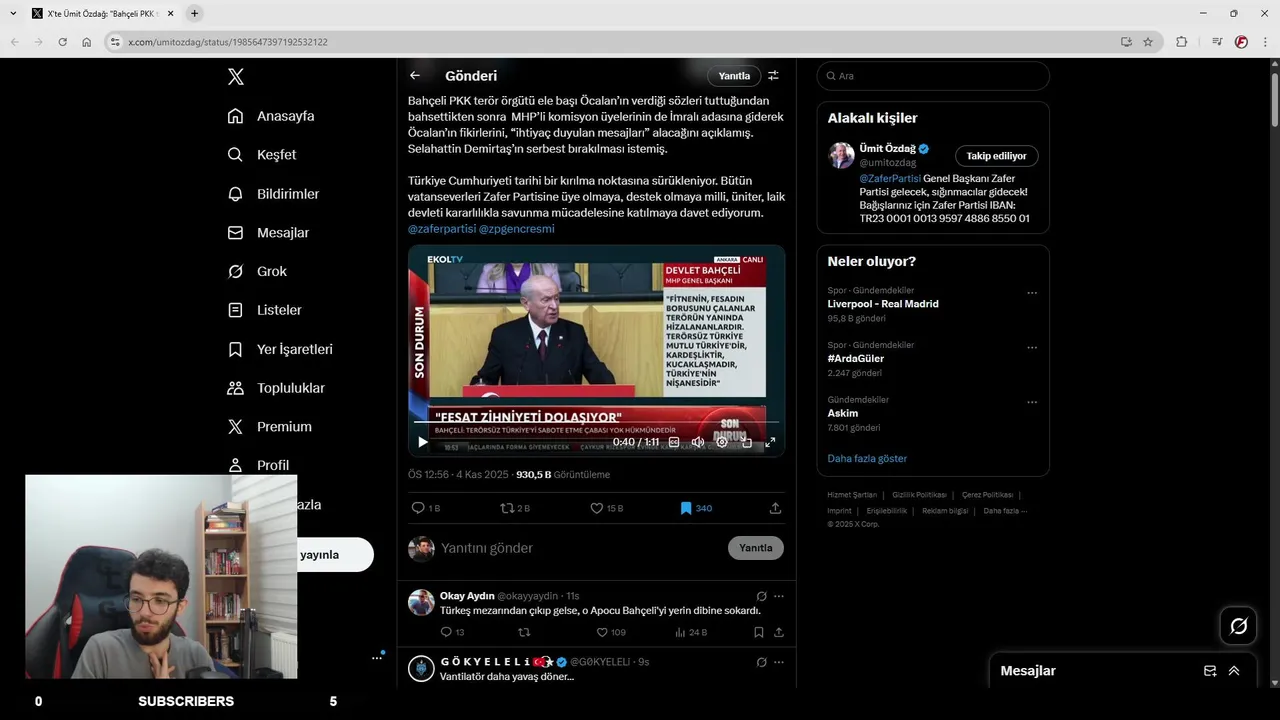
Task: Open the floating Grok button
Action: point(1238,626)
